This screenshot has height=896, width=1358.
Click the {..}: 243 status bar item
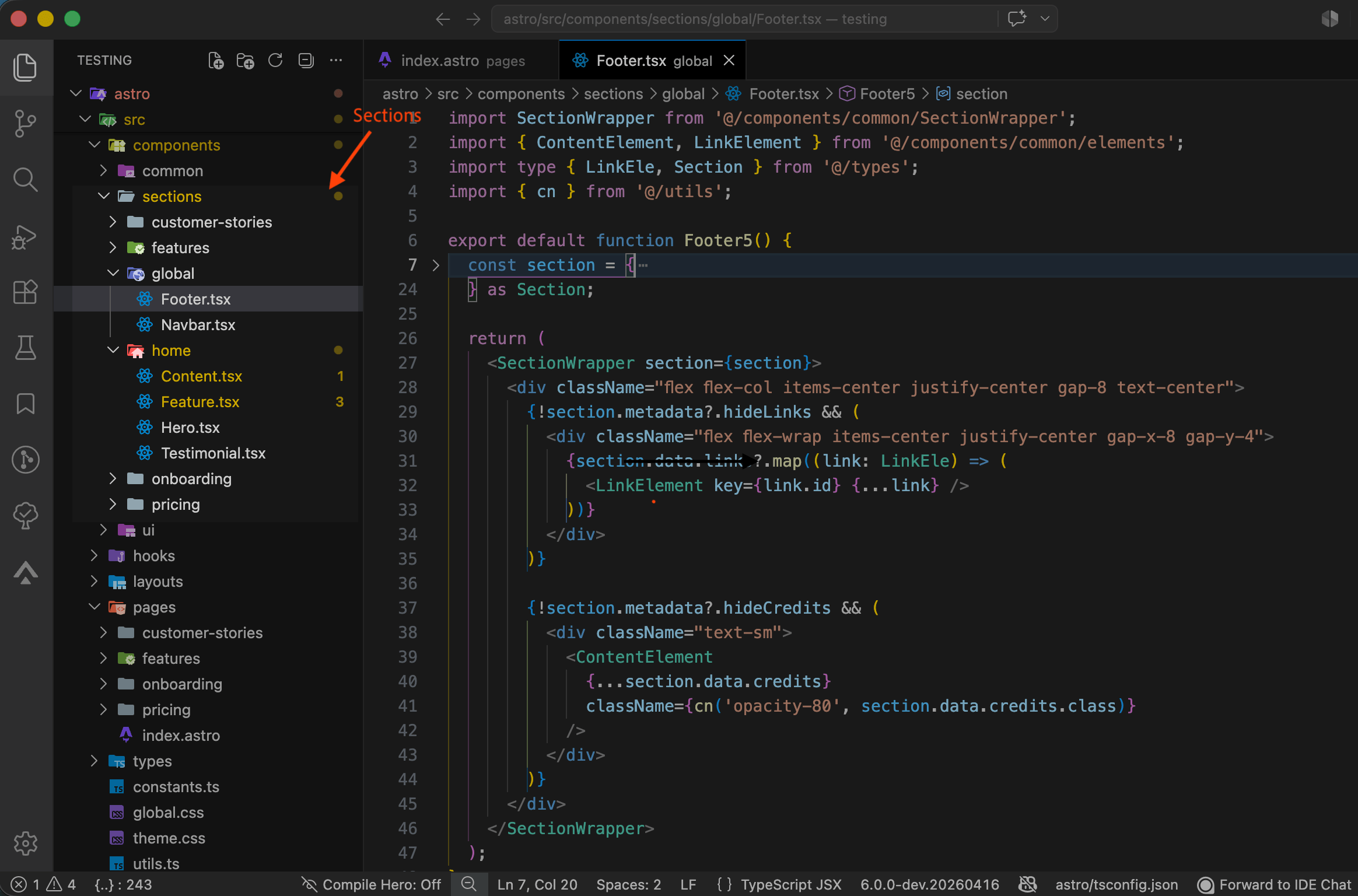click(123, 884)
